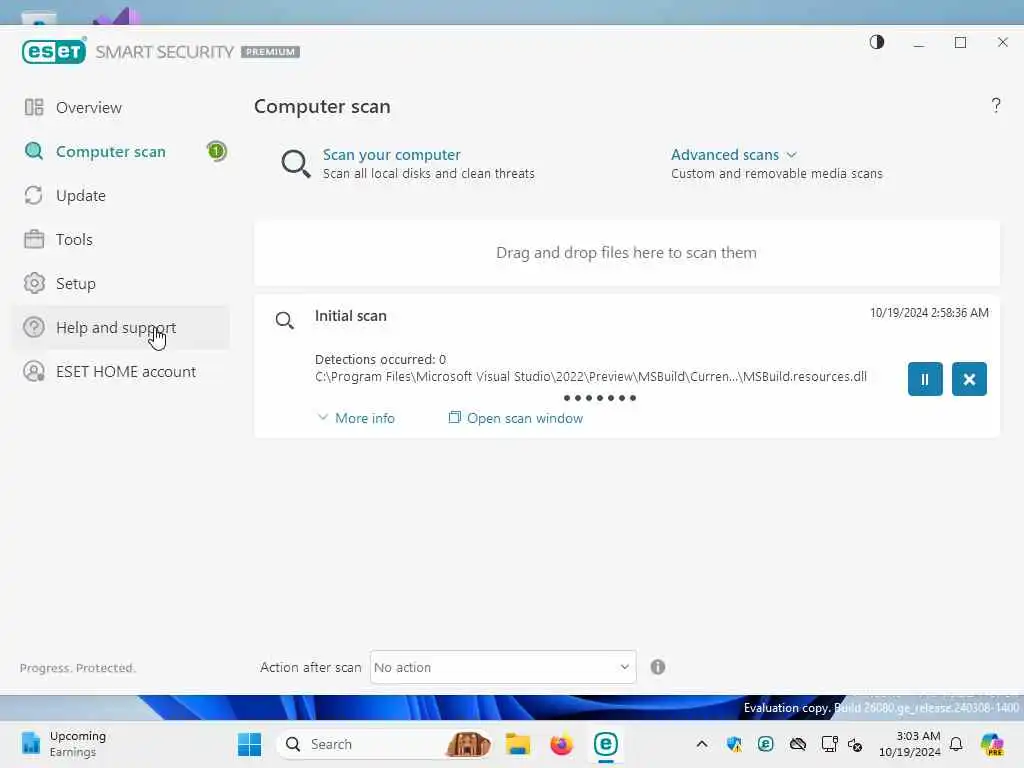
Task: Click the Initial scan title
Action: 351,316
